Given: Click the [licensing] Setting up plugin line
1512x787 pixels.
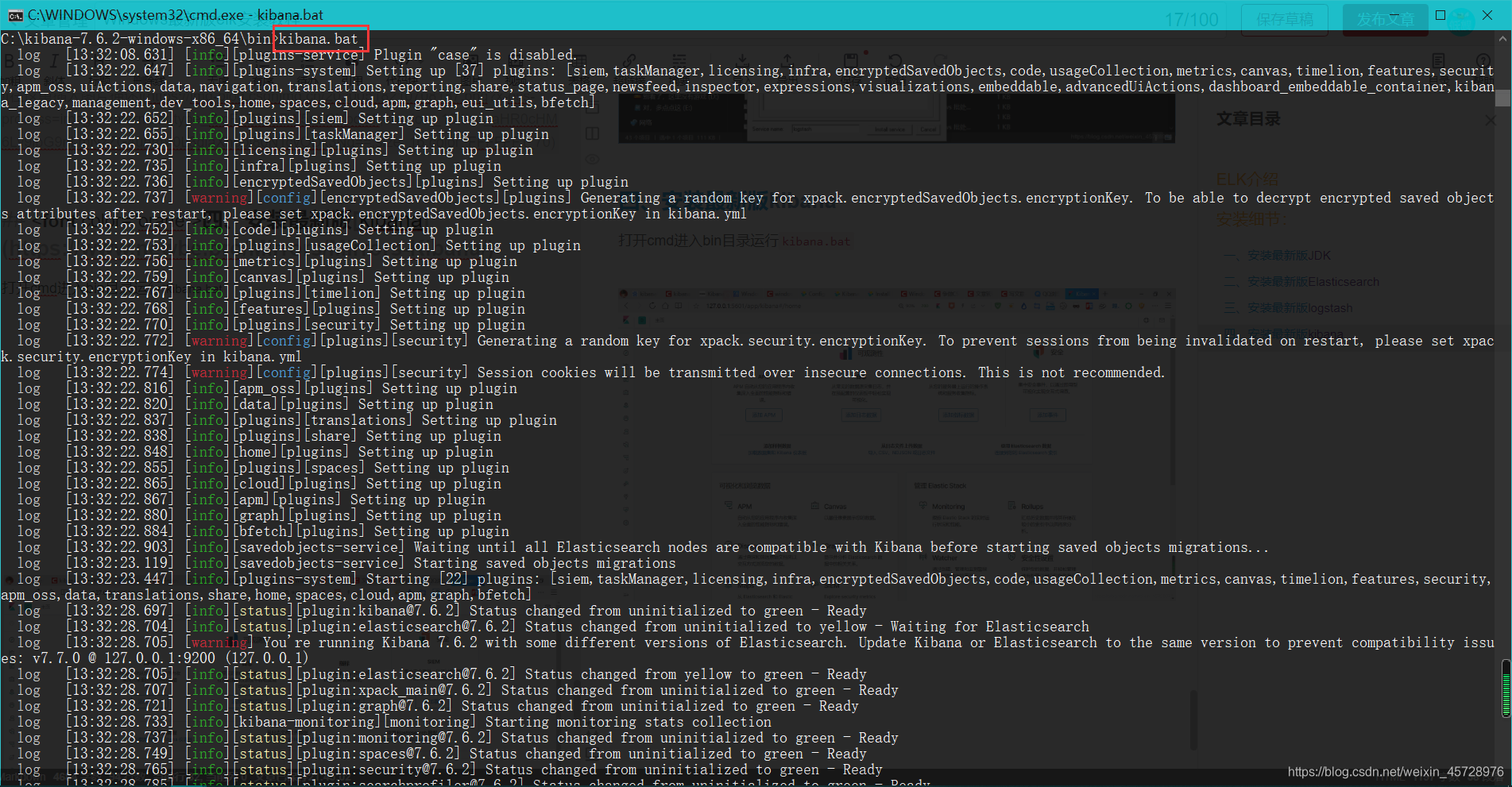Looking at the screenshot, I should tap(275, 150).
